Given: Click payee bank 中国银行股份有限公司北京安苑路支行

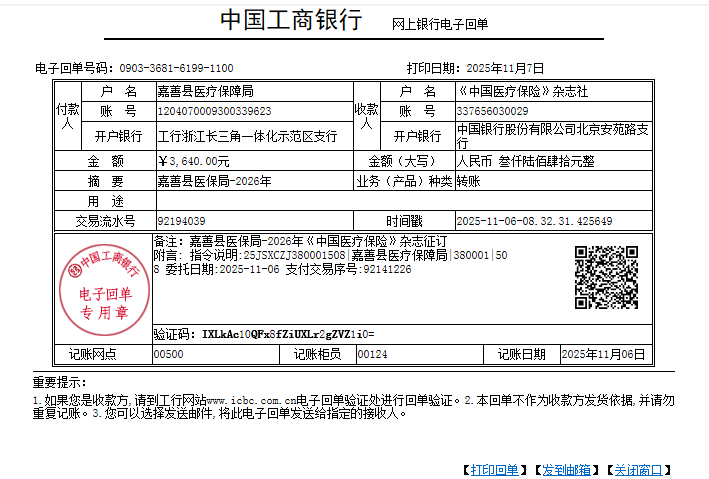Looking at the screenshot, I should 553,135.
